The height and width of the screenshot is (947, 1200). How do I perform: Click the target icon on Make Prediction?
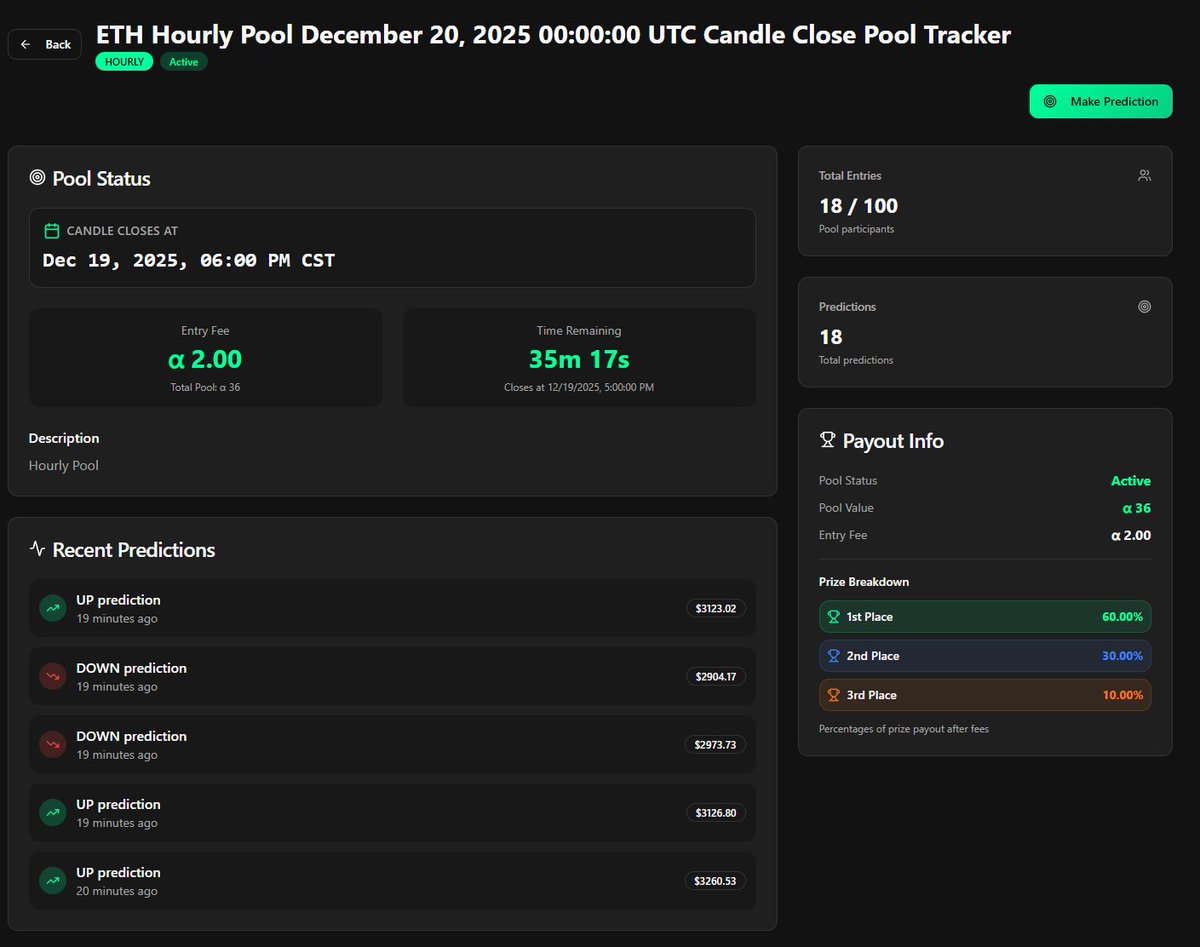1050,101
